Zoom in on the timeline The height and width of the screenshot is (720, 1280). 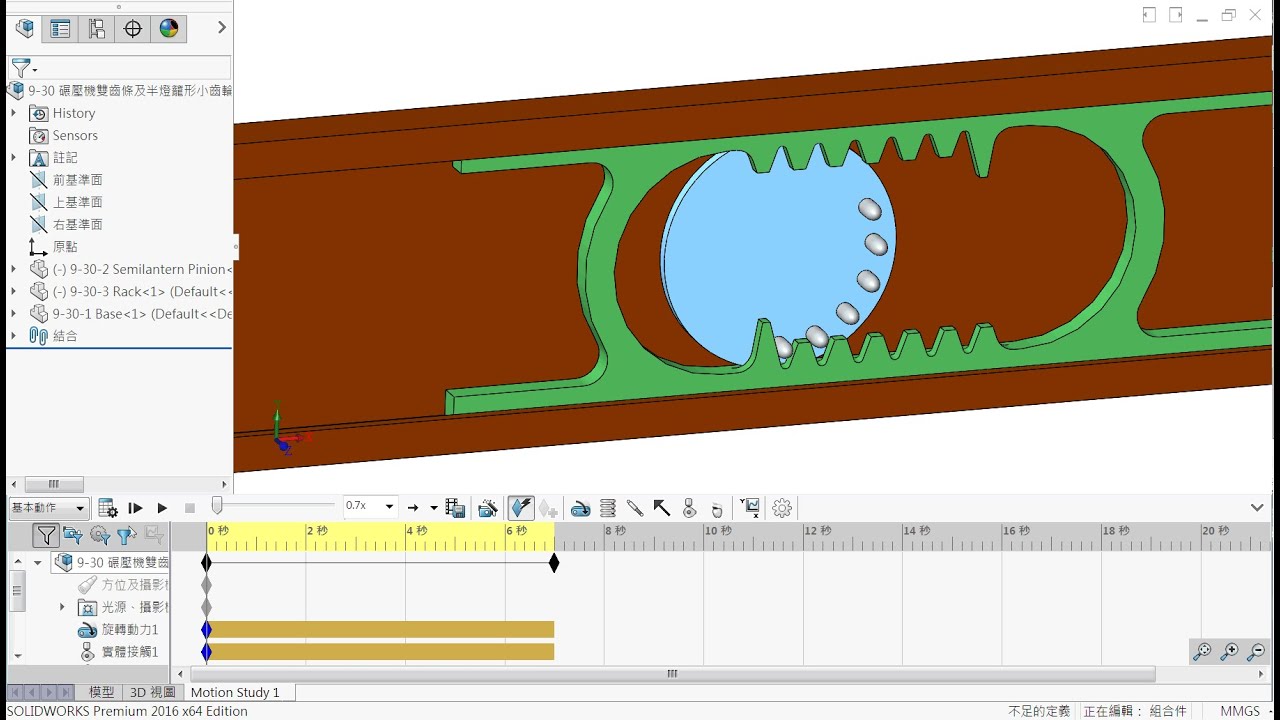tap(1229, 652)
